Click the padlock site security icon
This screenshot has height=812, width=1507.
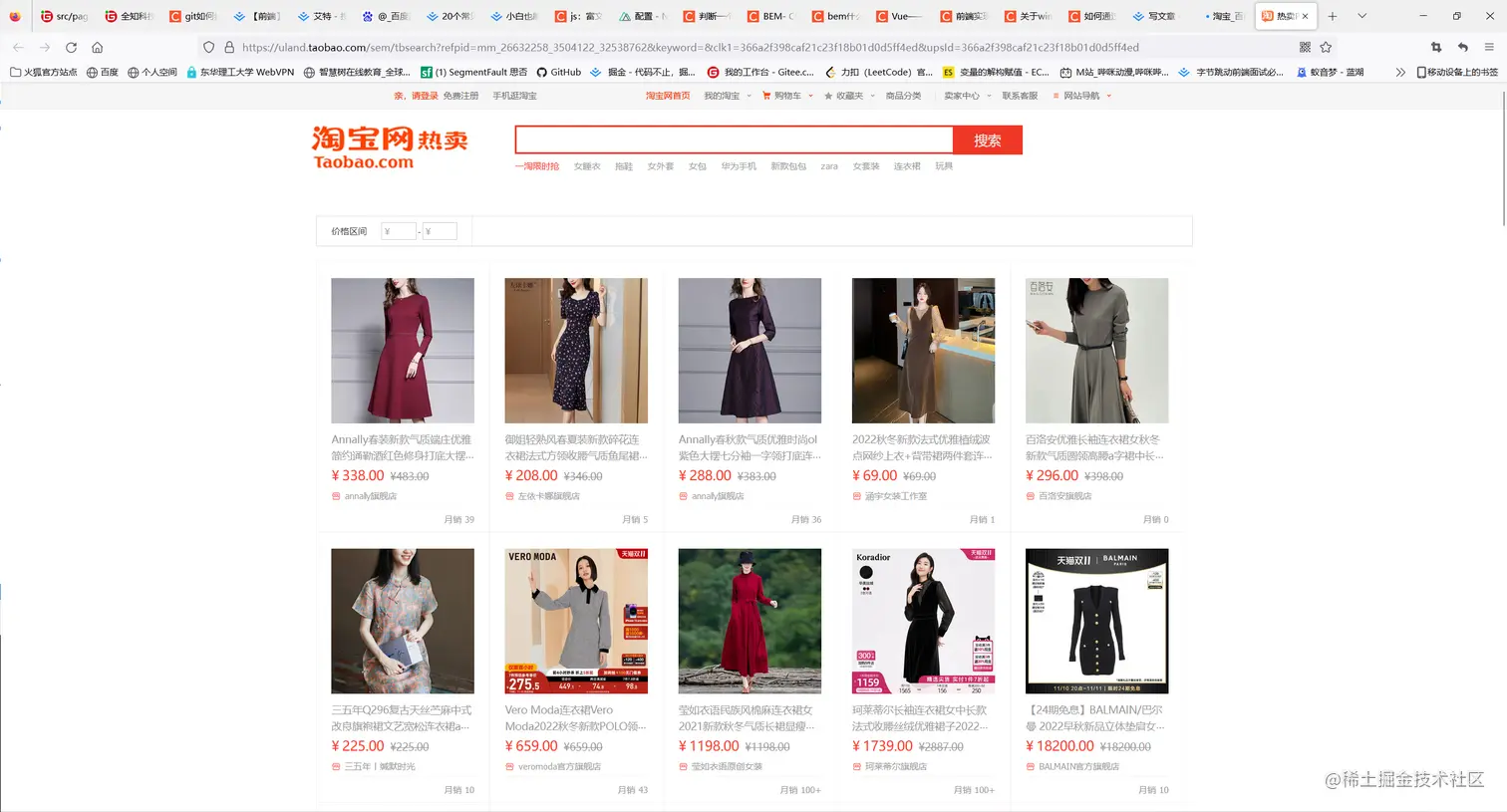[x=229, y=47]
